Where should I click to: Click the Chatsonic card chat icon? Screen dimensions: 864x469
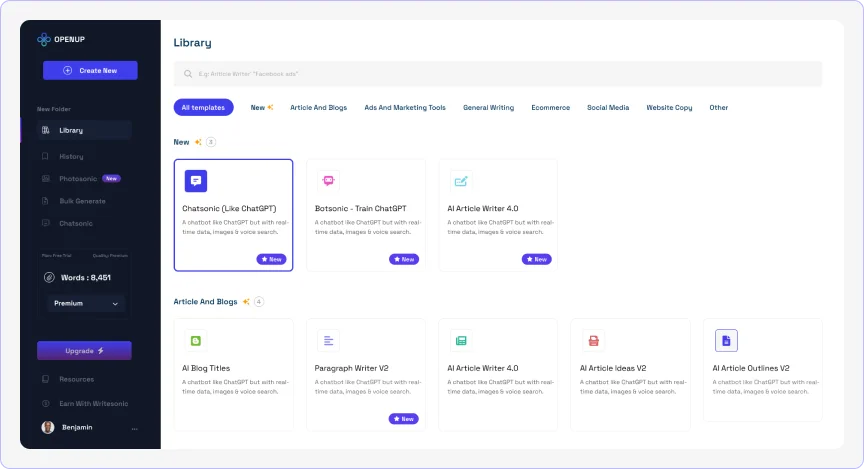(196, 181)
